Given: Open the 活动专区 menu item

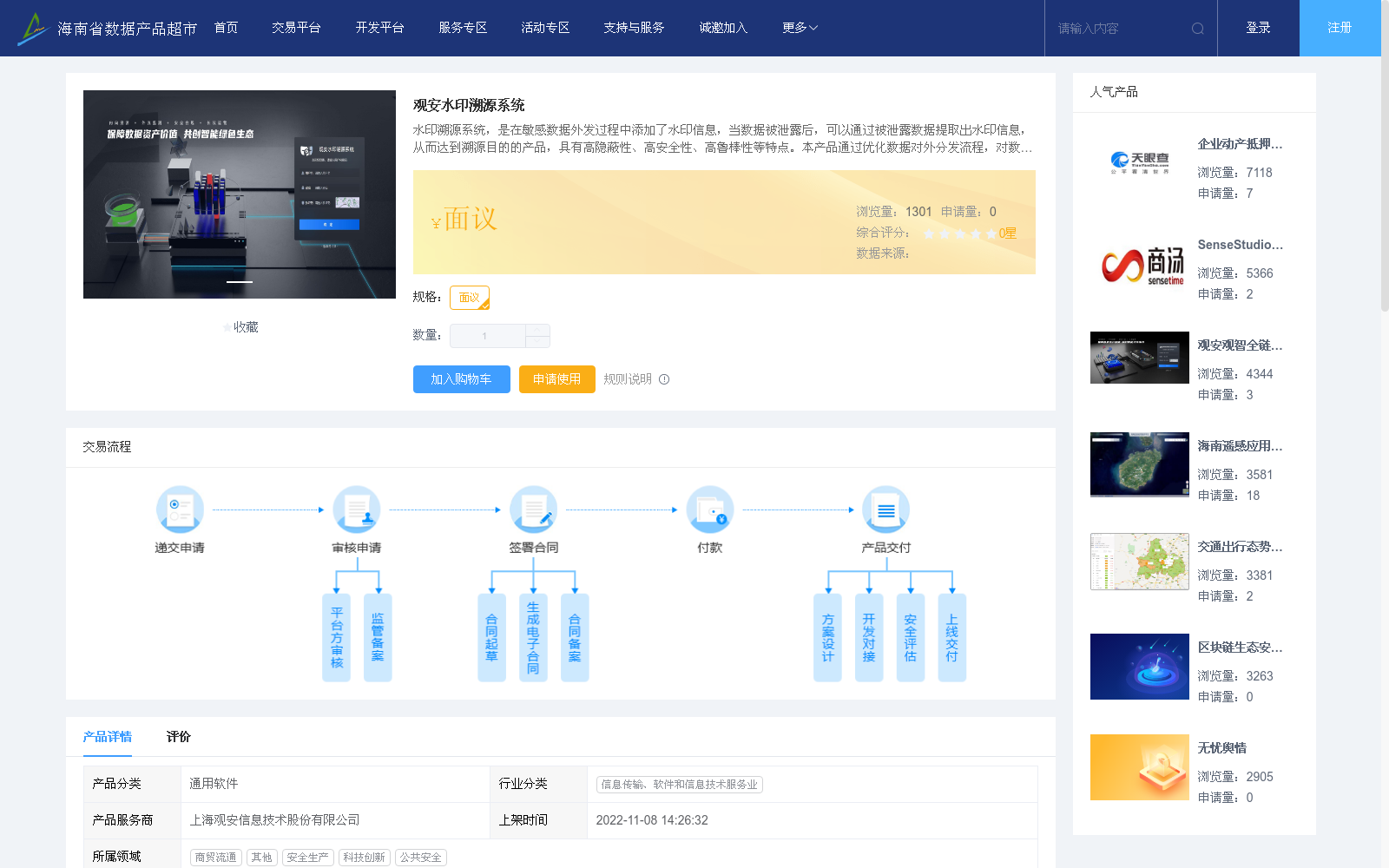Looking at the screenshot, I should point(545,28).
